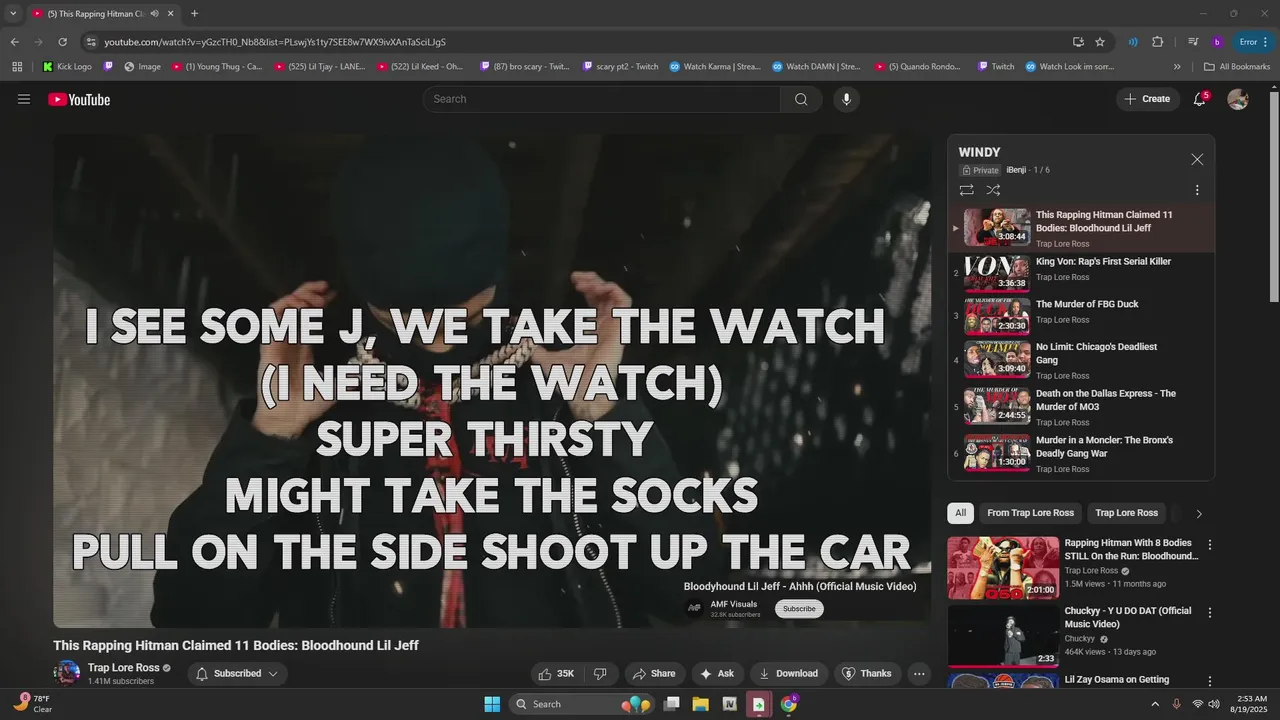Close the WINDY playlist panel

pos(1197,160)
